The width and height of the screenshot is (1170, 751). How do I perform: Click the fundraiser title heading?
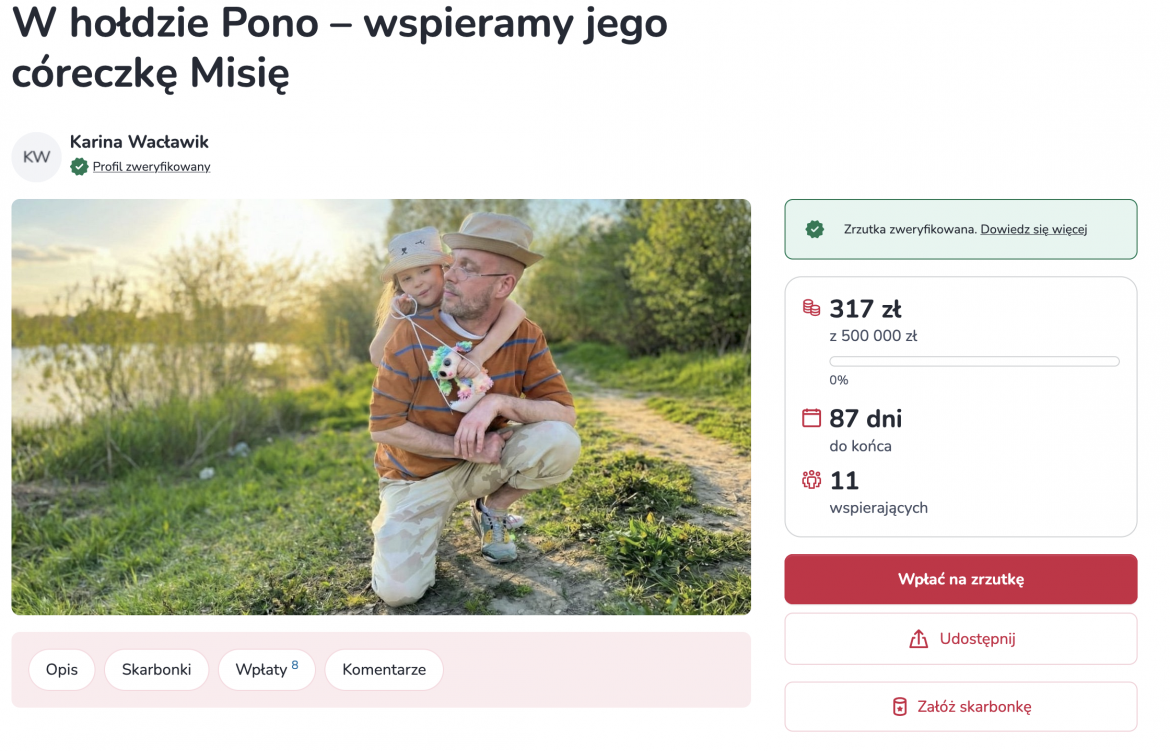(x=340, y=47)
